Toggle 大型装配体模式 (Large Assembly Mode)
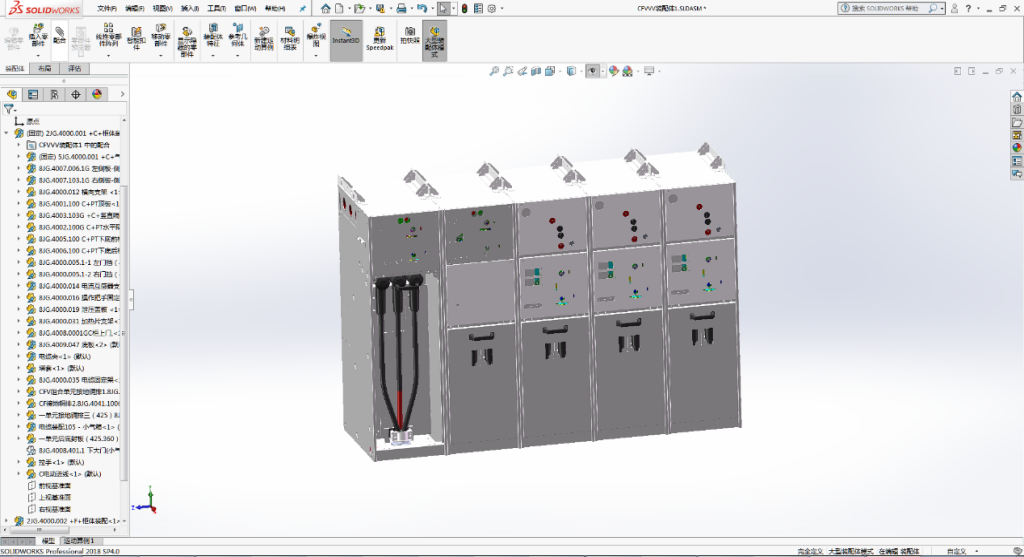 435,40
